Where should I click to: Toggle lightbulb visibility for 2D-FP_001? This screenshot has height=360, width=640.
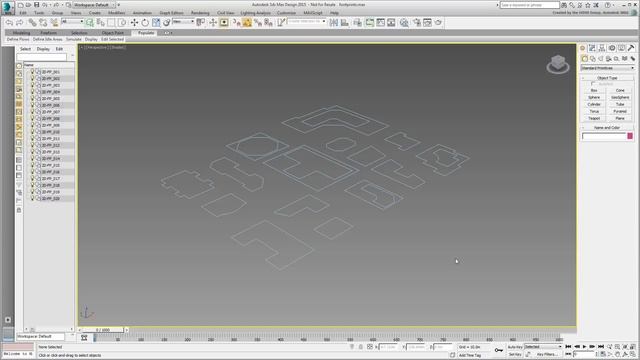[33, 72]
